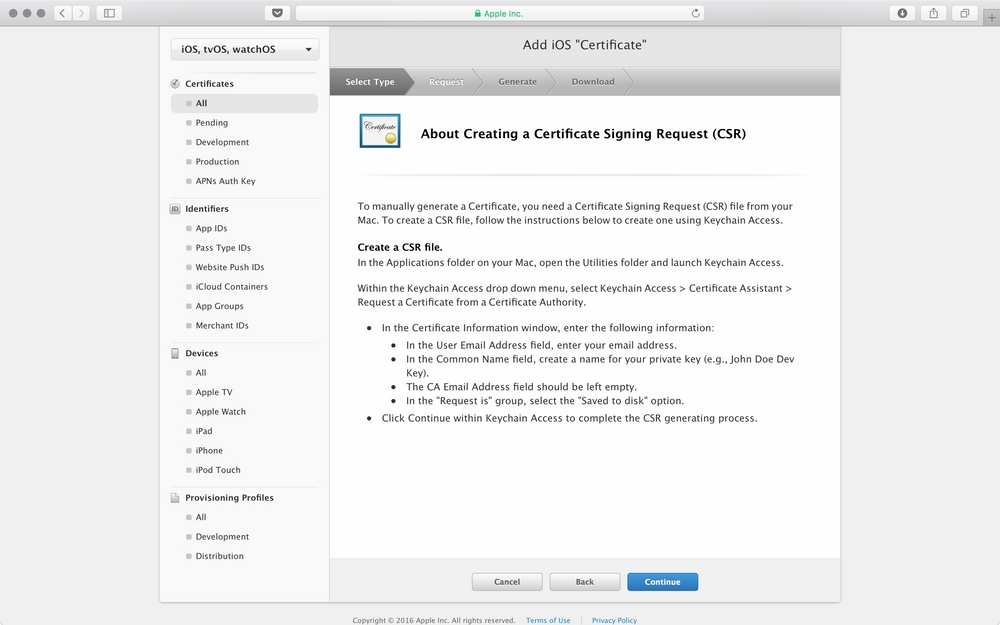The height and width of the screenshot is (625, 1000).
Task: Go forward with Safari's forward arrow
Action: [81, 13]
